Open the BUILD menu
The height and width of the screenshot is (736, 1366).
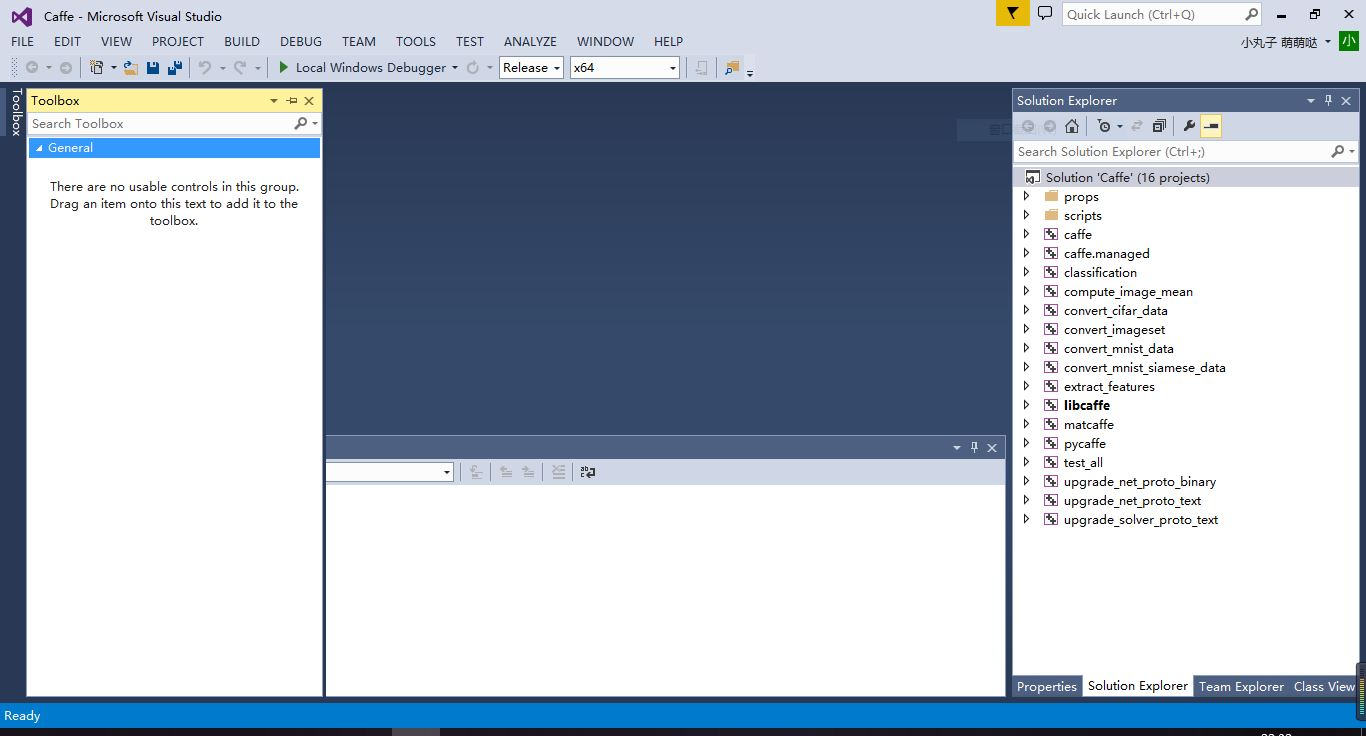click(x=242, y=41)
